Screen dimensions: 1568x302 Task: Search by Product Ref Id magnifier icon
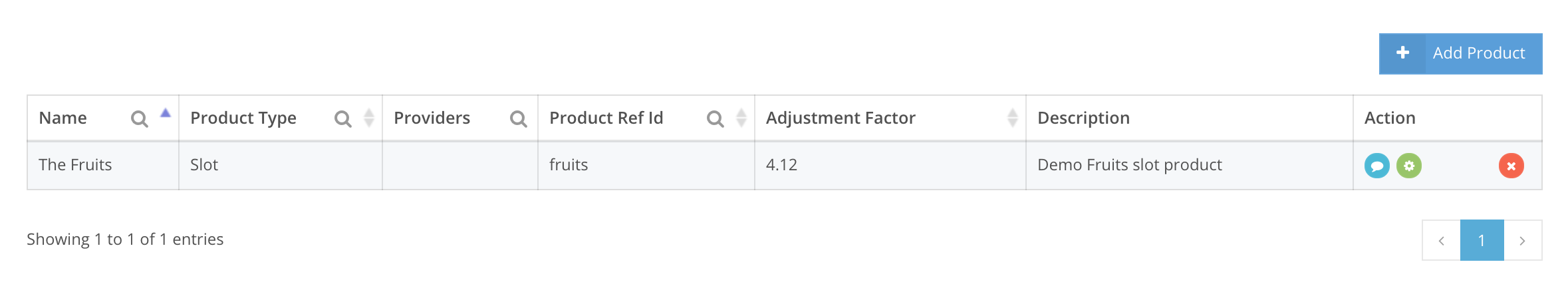[715, 119]
